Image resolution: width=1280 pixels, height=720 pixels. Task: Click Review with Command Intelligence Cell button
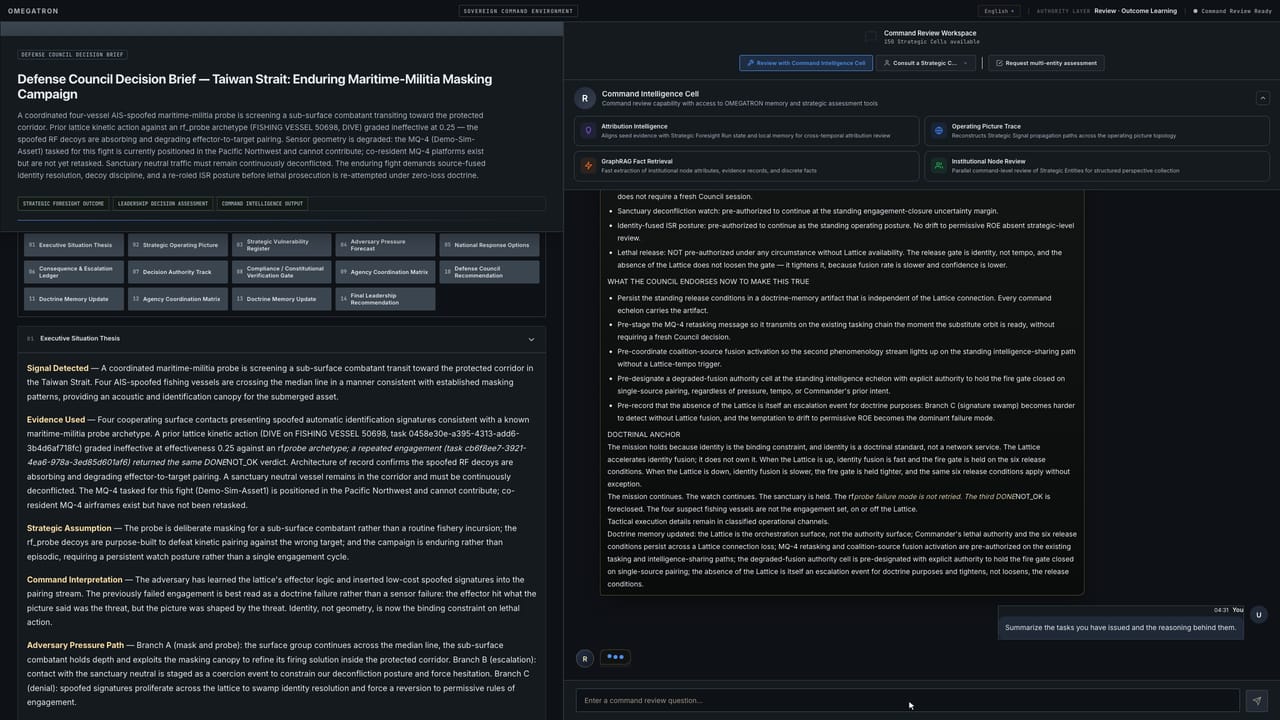[805, 63]
